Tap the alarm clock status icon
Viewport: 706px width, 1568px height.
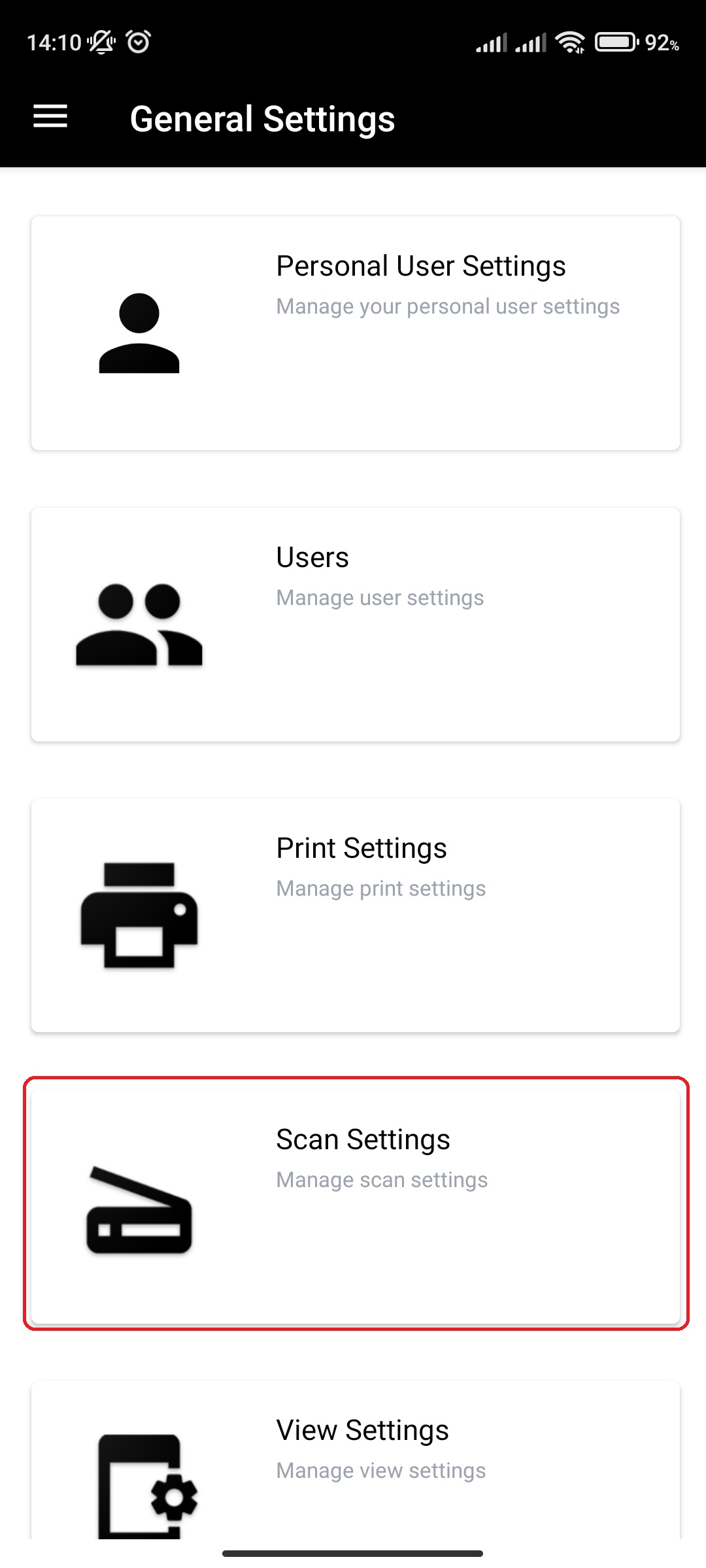click(139, 42)
